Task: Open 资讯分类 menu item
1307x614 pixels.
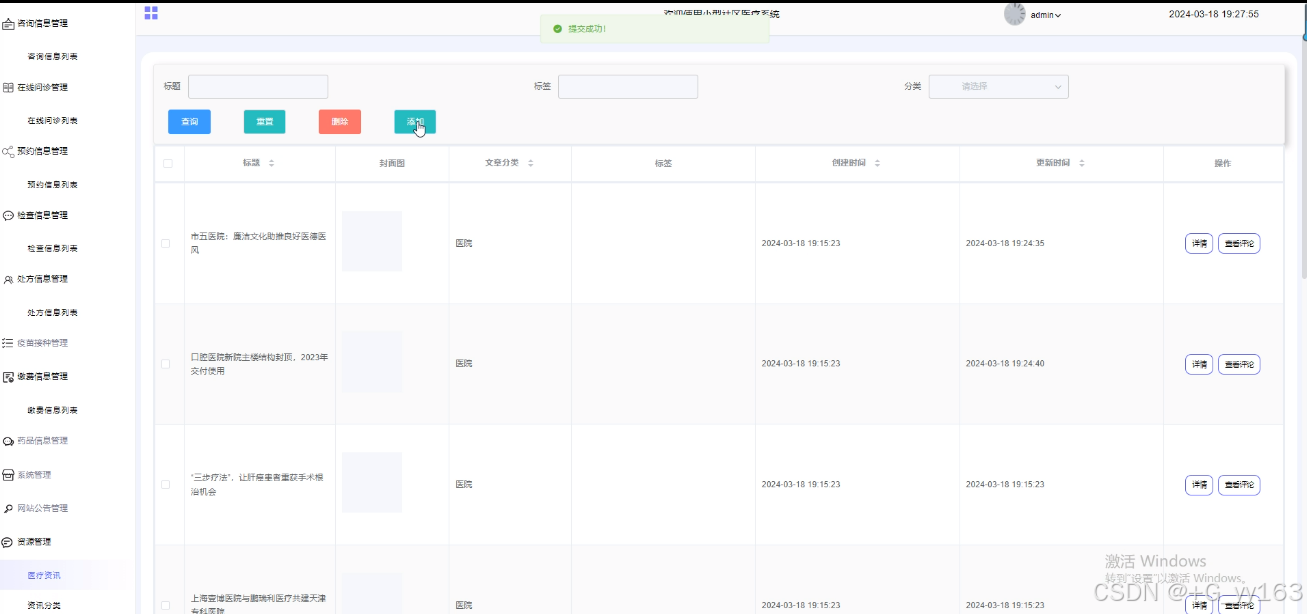Action: coord(44,605)
